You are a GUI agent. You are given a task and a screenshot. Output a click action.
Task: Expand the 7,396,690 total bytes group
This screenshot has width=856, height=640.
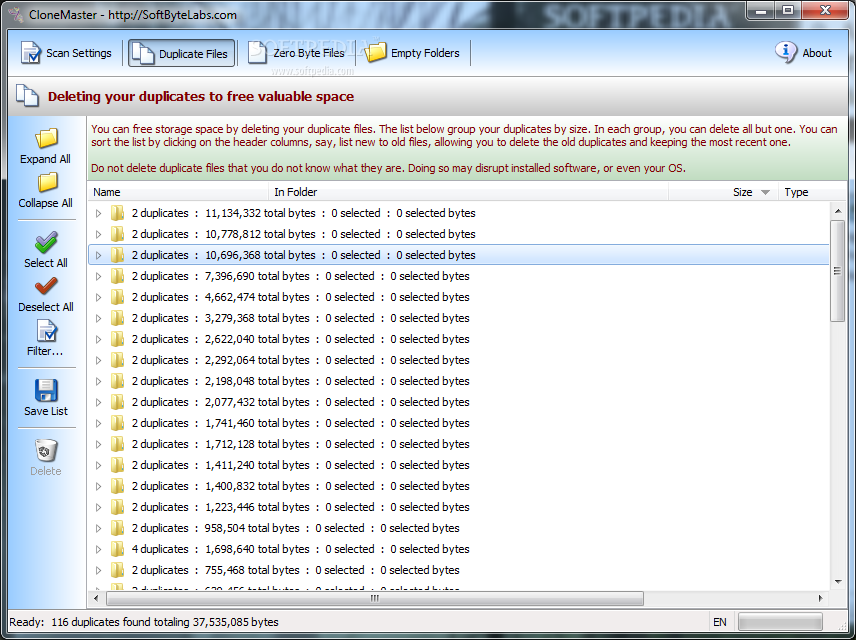click(99, 276)
